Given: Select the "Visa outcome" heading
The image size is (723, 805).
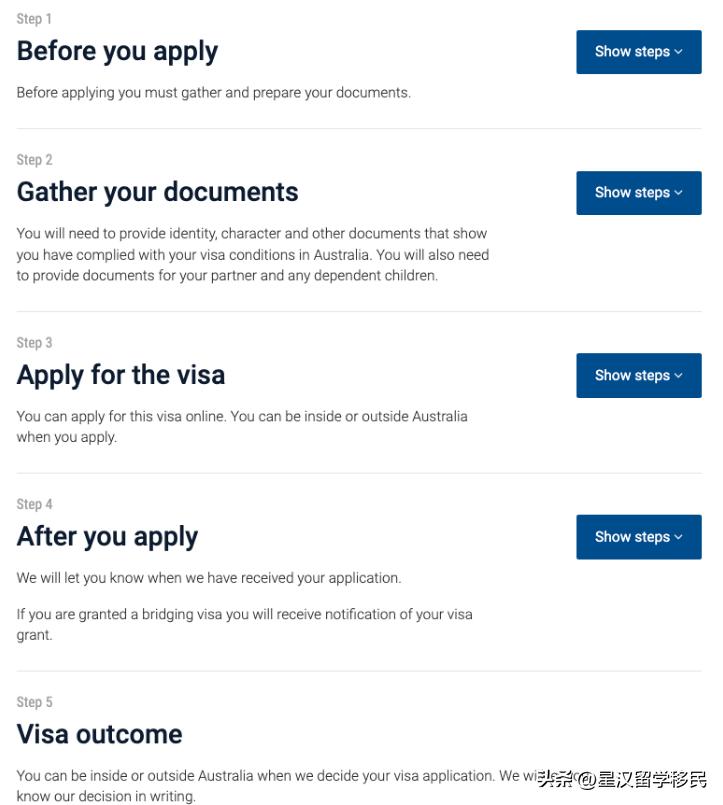Looking at the screenshot, I should 99,734.
